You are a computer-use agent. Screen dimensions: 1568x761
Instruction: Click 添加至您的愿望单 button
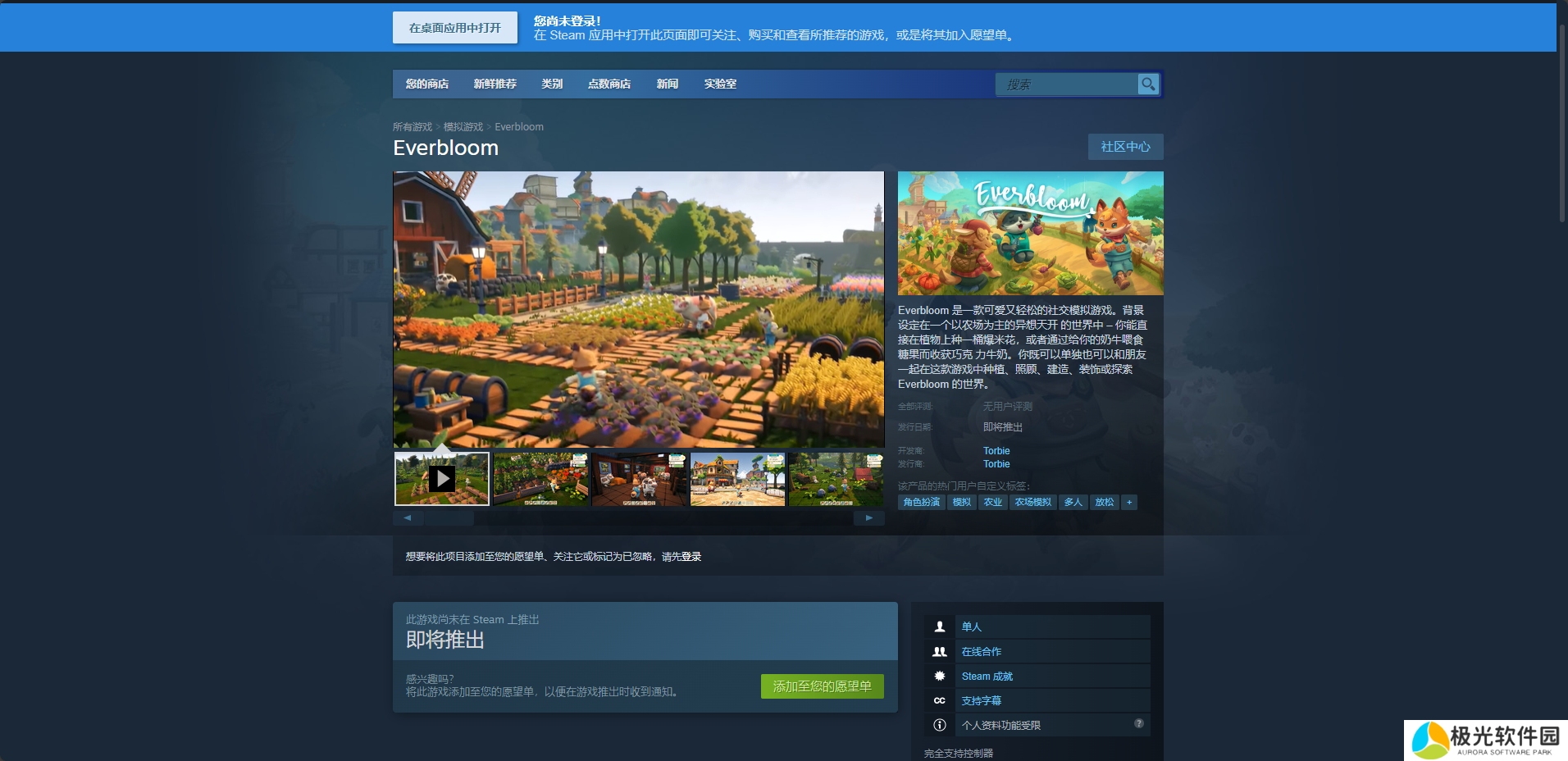click(822, 686)
